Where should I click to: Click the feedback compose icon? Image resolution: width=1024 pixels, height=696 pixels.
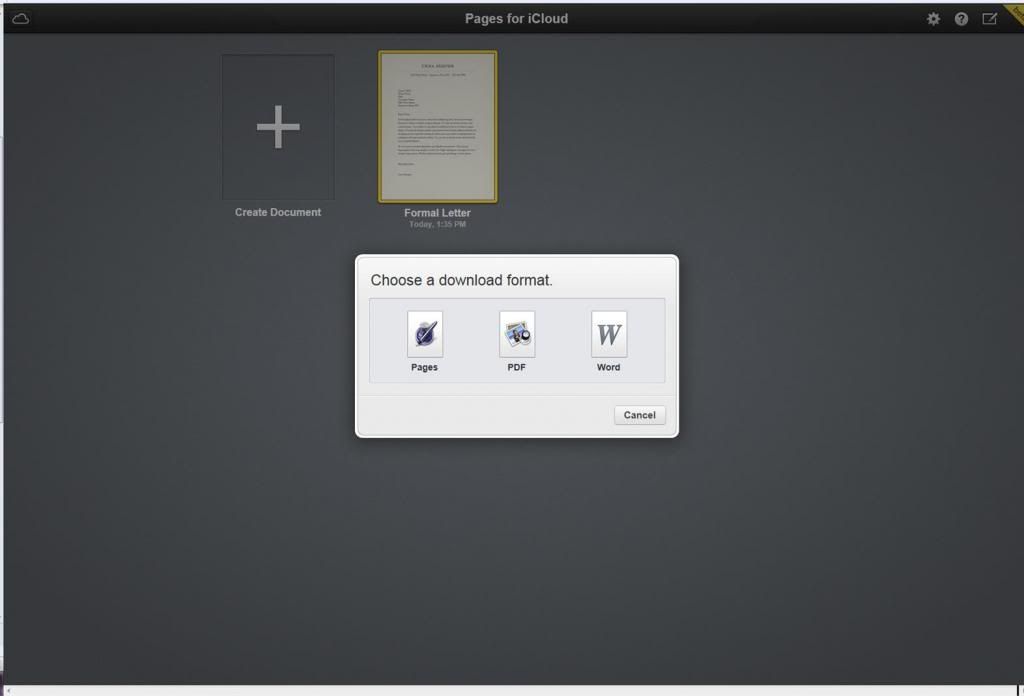tap(989, 19)
